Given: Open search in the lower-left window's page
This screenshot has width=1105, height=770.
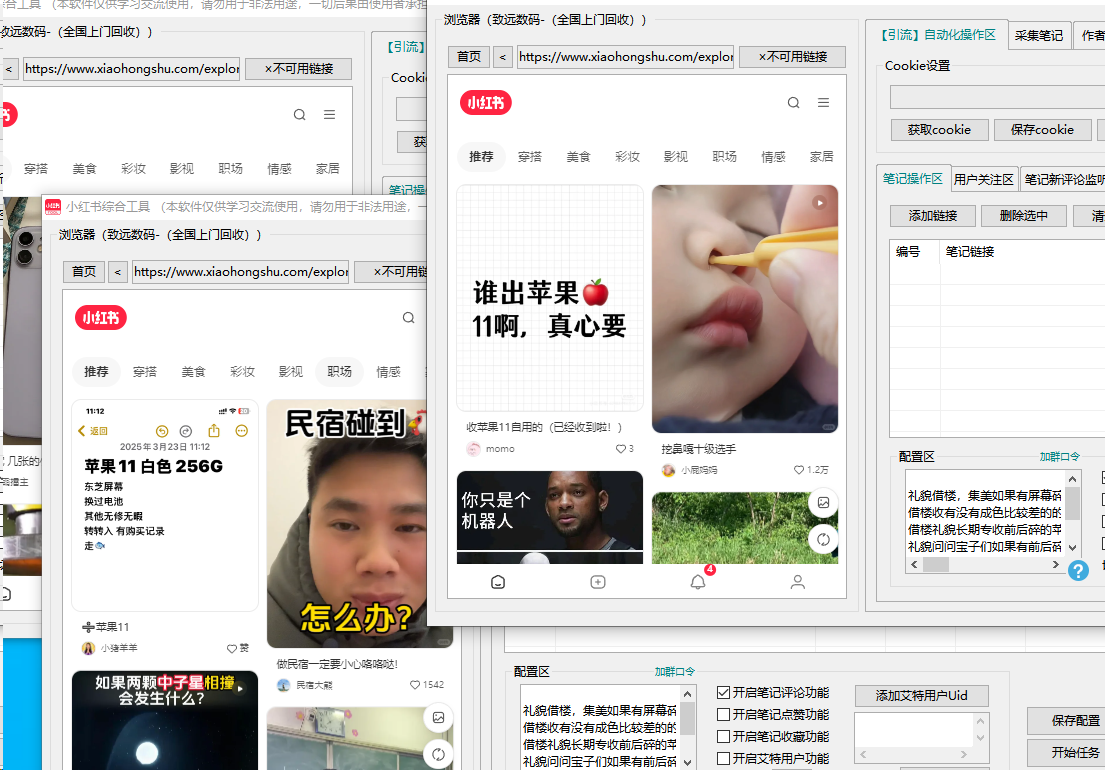Looking at the screenshot, I should (x=409, y=318).
